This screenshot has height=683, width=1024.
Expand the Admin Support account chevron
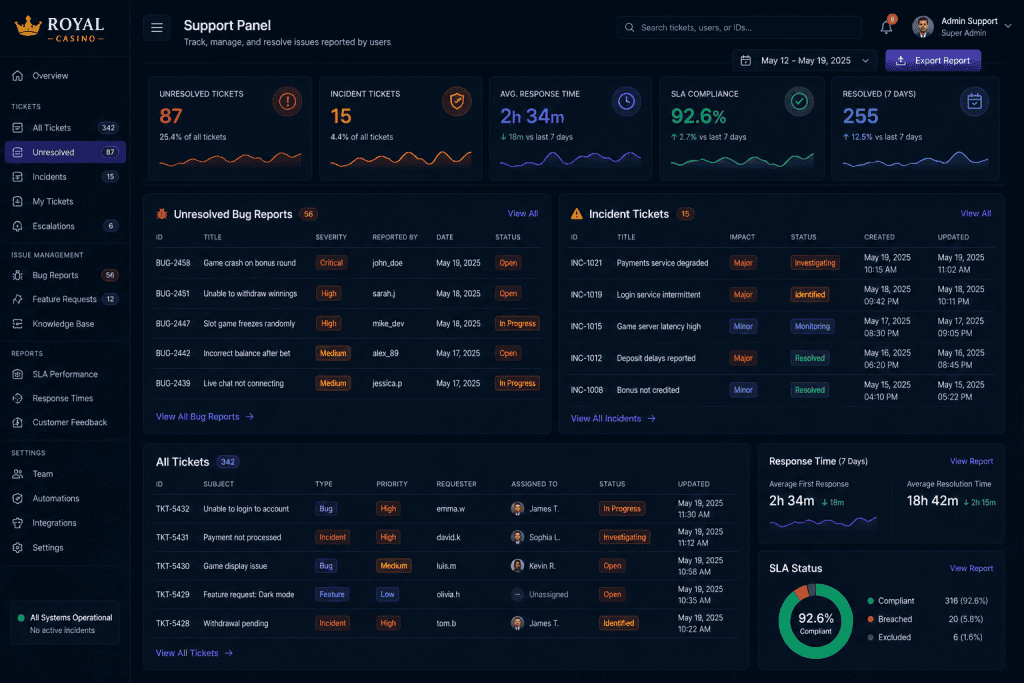click(x=1008, y=27)
